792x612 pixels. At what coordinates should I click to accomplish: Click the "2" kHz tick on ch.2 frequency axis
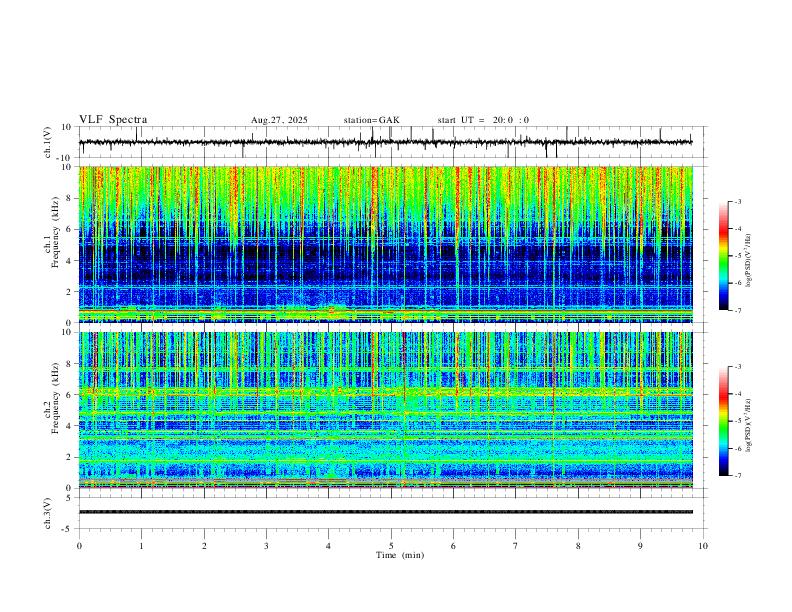[x=70, y=457]
